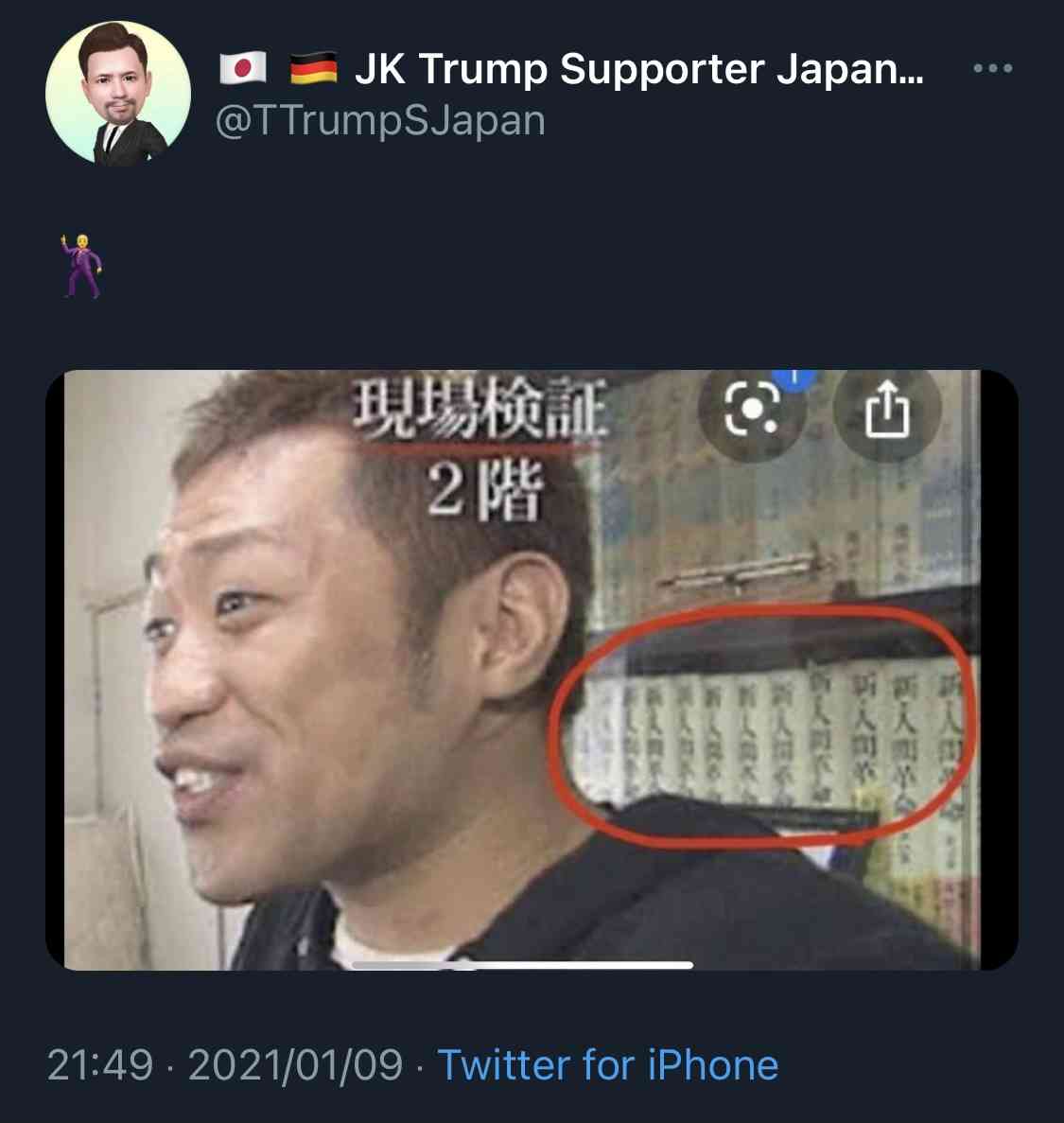This screenshot has height=1123, width=1064.
Task: Click the blue badge on lens icon
Action: pos(794,377)
